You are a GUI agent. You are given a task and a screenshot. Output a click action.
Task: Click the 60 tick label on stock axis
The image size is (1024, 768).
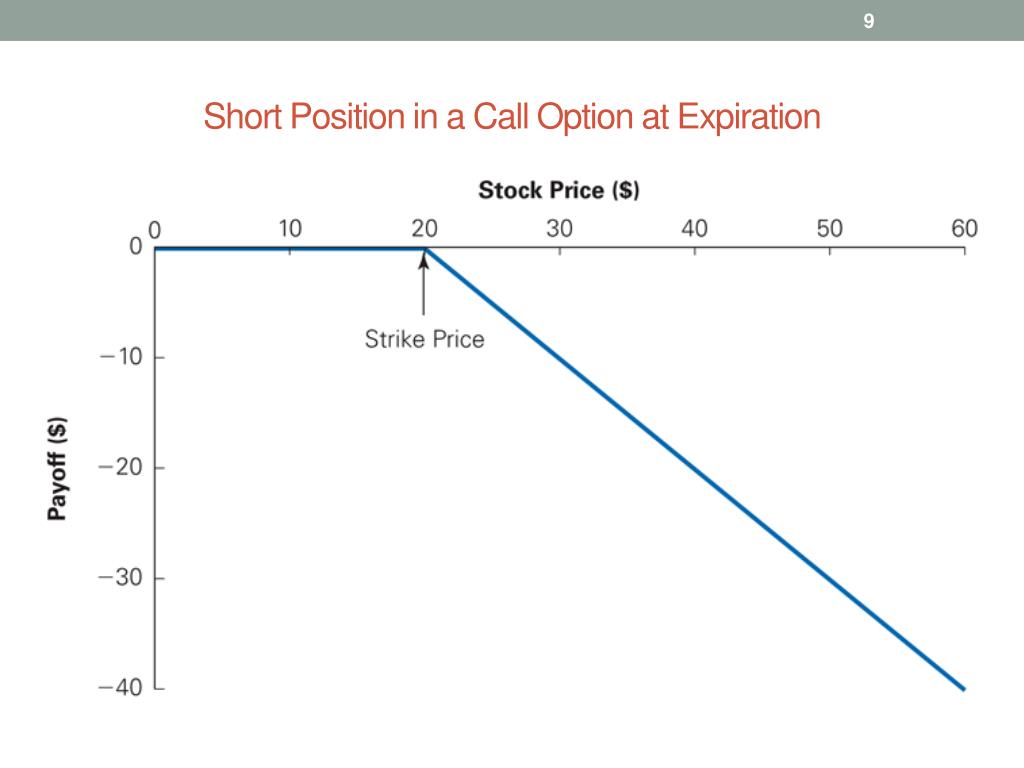pos(964,229)
